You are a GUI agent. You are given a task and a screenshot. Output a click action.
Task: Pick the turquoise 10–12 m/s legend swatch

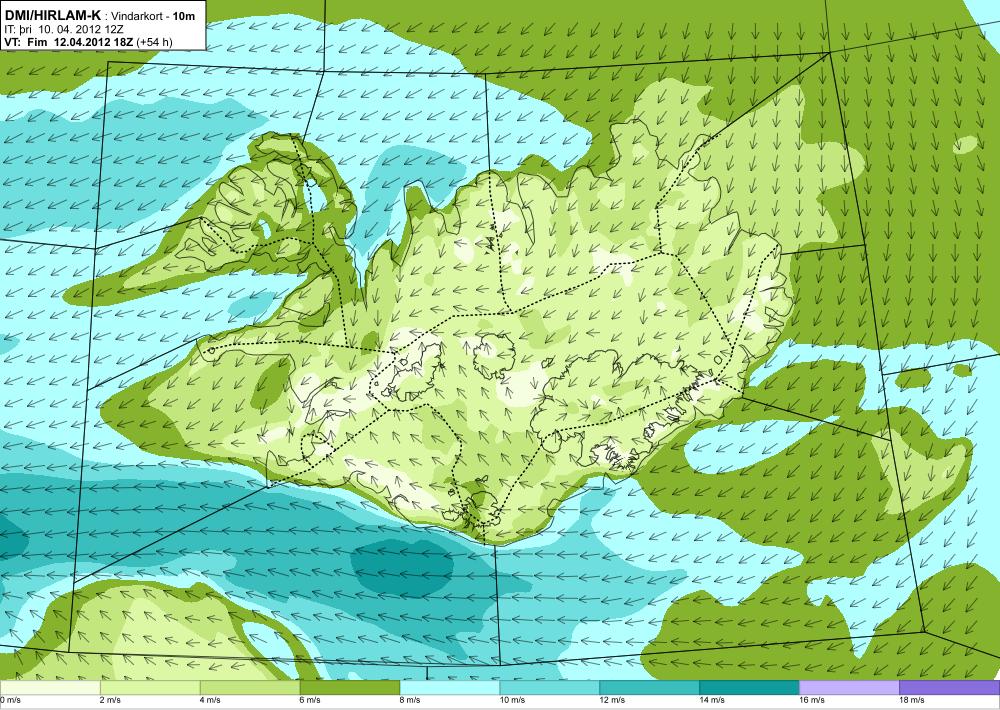pyautogui.click(x=550, y=688)
